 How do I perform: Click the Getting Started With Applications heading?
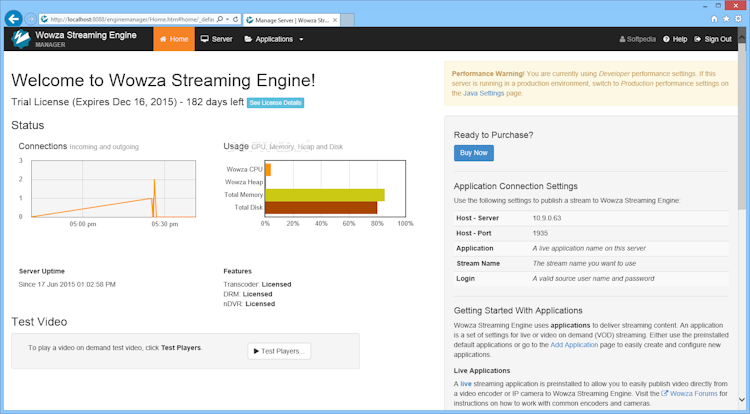(518, 311)
